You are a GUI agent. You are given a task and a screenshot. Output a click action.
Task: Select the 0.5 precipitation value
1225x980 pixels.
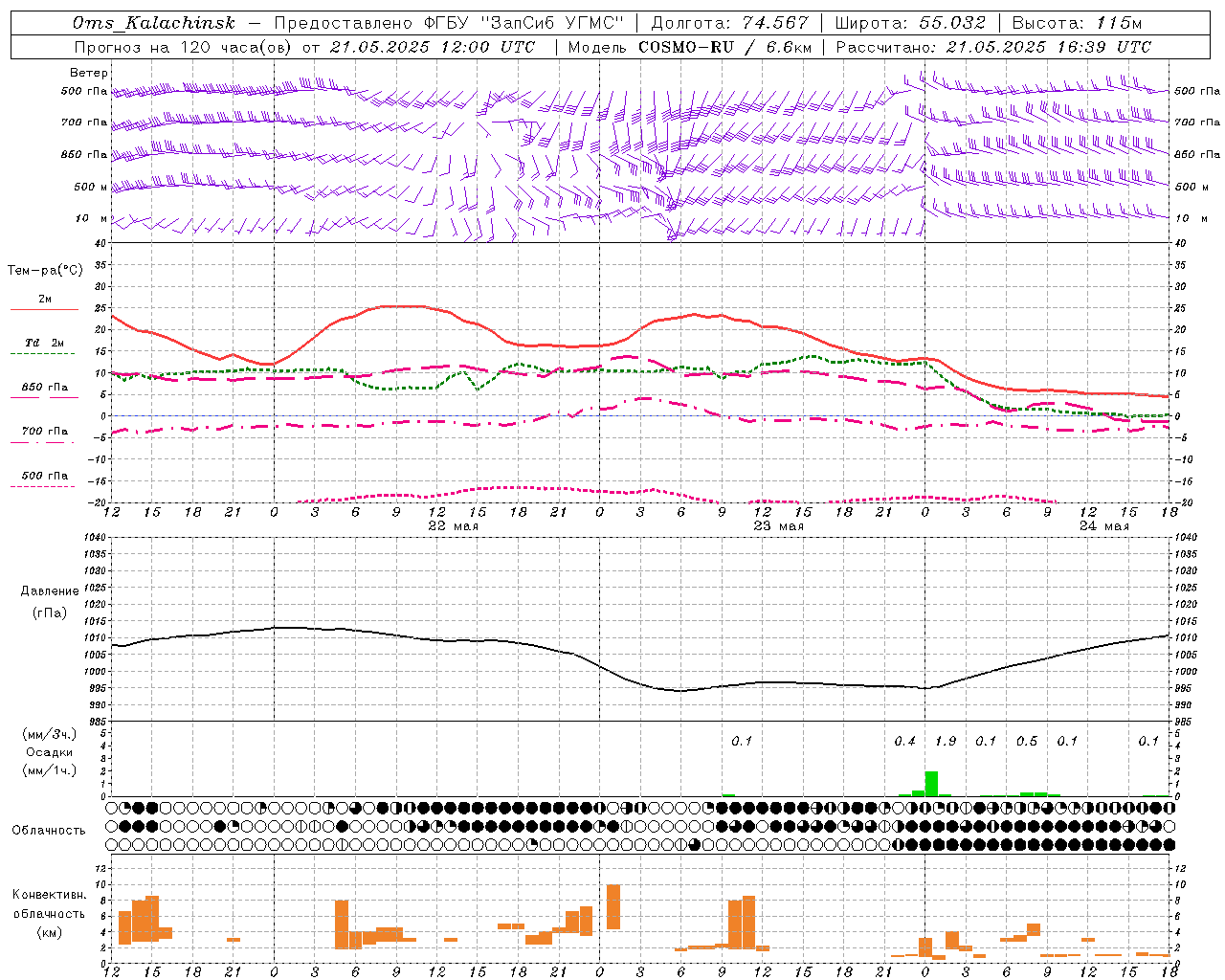click(x=1027, y=742)
